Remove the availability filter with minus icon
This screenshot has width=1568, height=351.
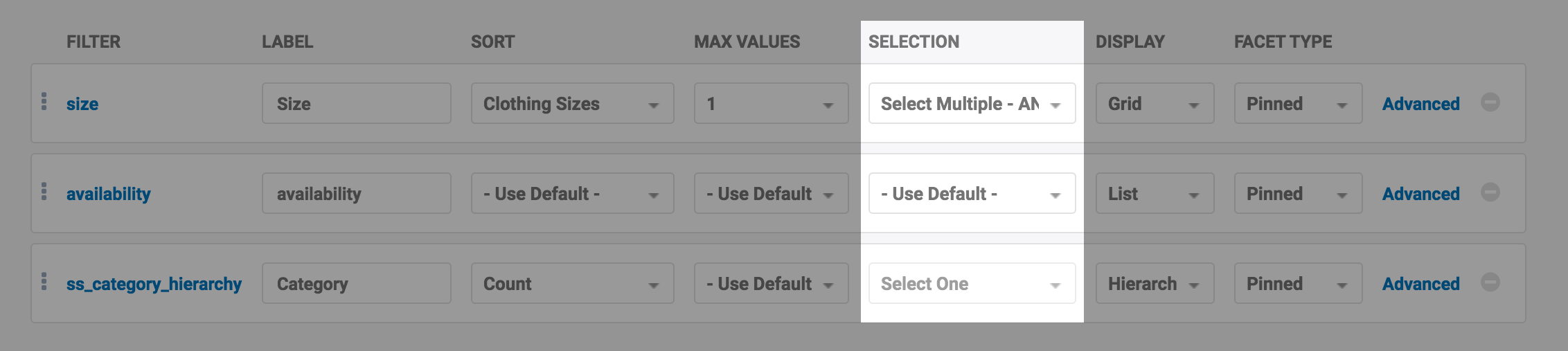tap(1490, 192)
